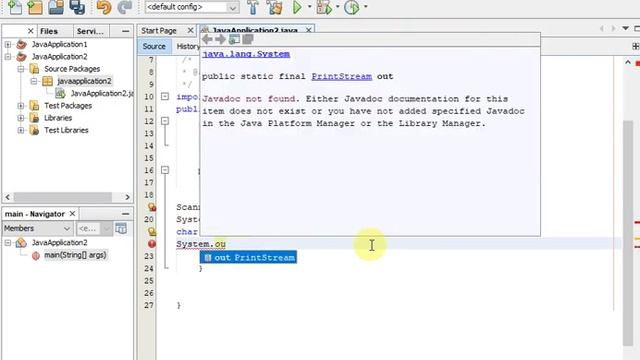The height and width of the screenshot is (360, 640).
Task: Click the Projects panel horizontal scrollbar
Action: tap(63, 197)
